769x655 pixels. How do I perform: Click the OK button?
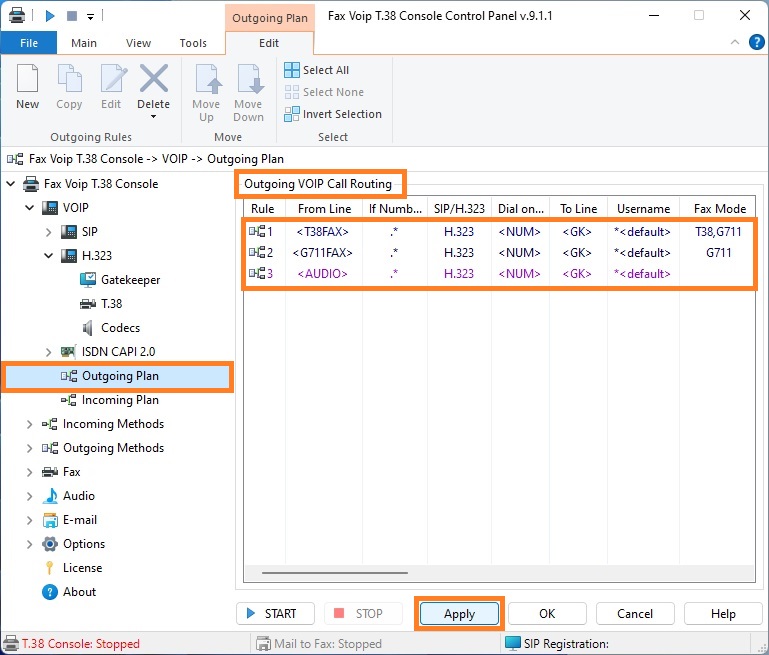click(x=547, y=614)
